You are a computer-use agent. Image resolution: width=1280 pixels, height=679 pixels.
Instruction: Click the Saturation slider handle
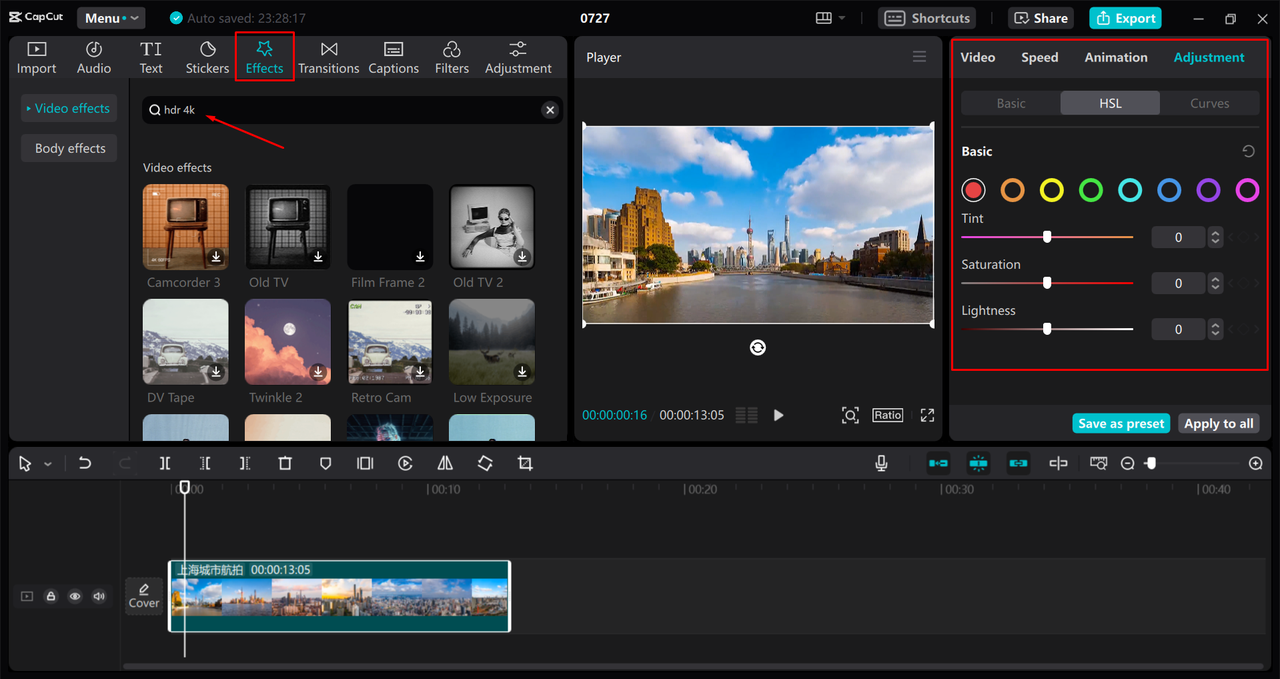(x=1047, y=283)
